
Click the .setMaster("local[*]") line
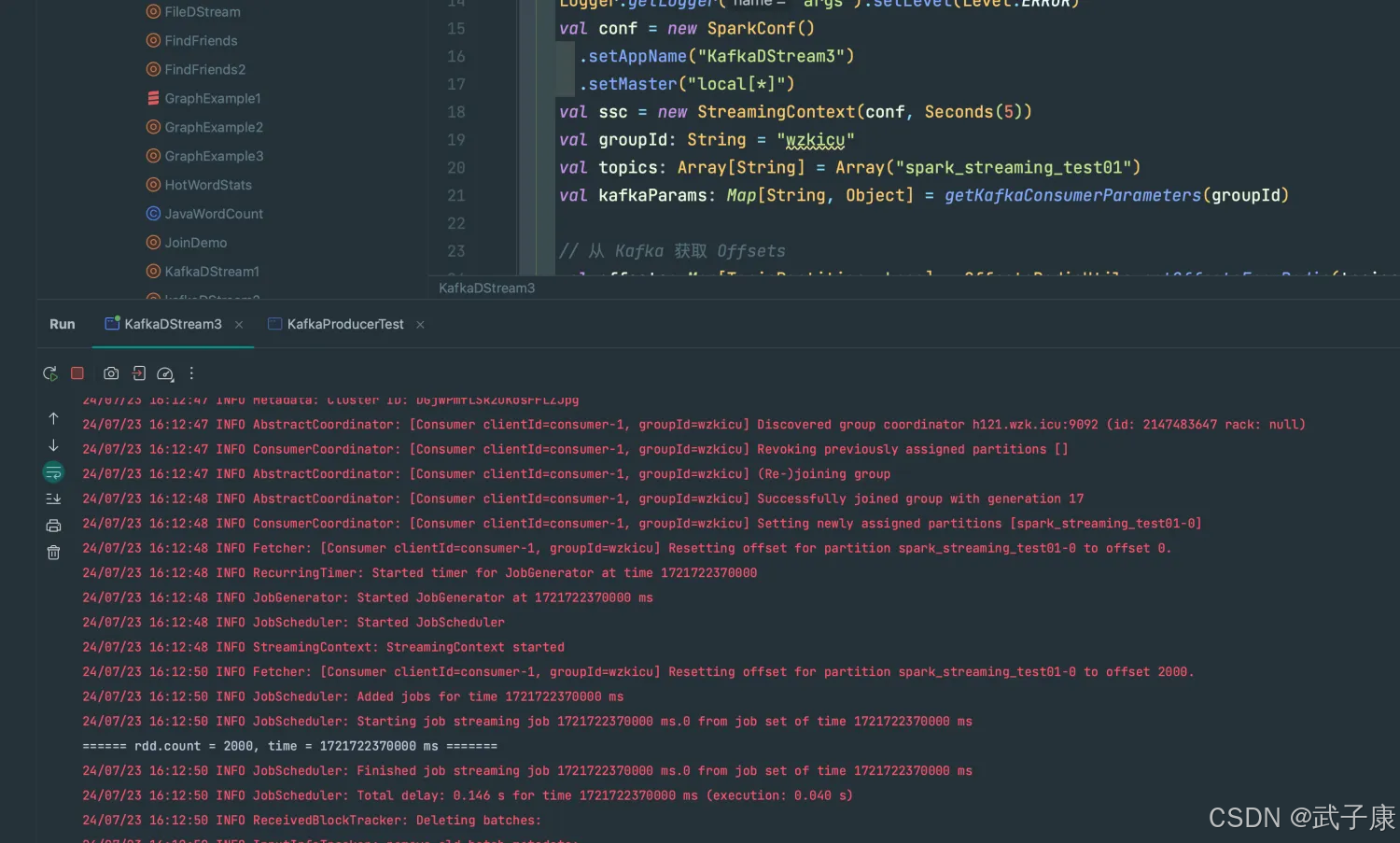[687, 84]
